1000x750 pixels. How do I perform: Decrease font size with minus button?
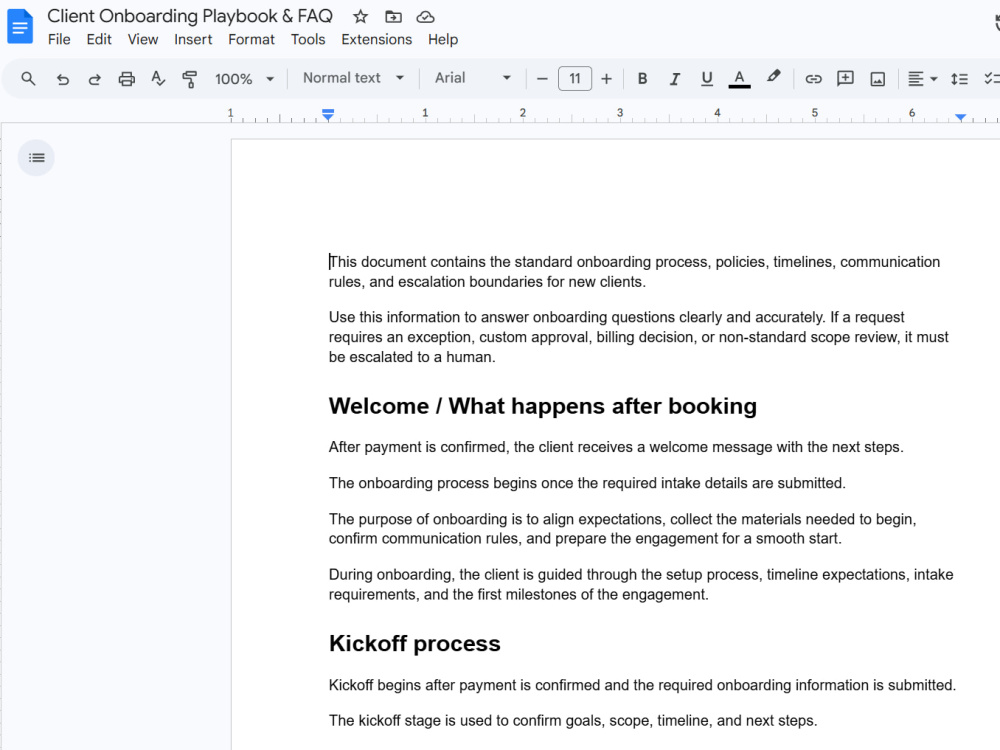542,78
